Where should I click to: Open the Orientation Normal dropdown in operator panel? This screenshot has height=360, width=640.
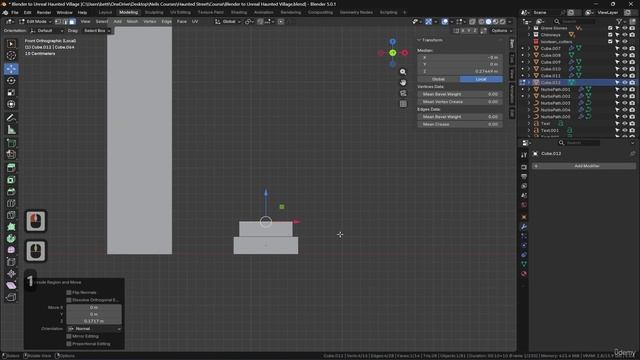(x=94, y=329)
